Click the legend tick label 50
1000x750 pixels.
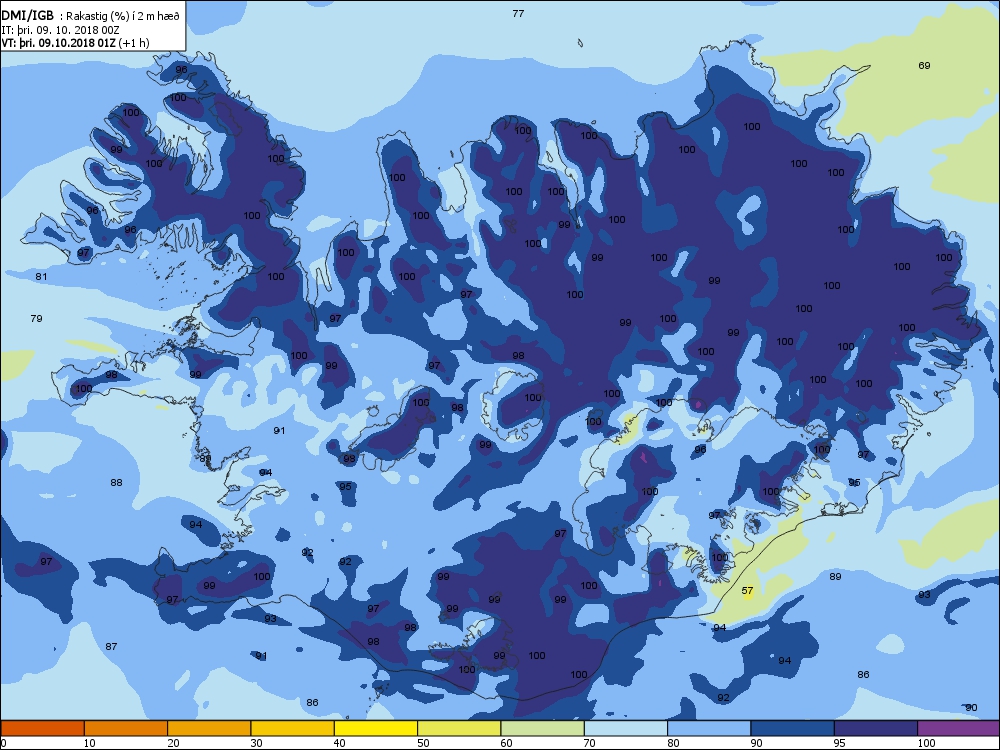click(x=423, y=743)
